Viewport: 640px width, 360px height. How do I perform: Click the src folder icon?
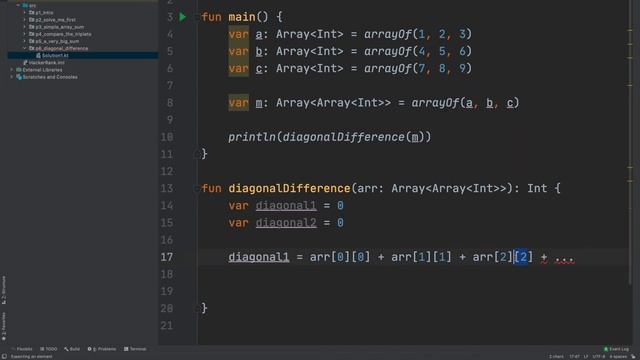25,6
